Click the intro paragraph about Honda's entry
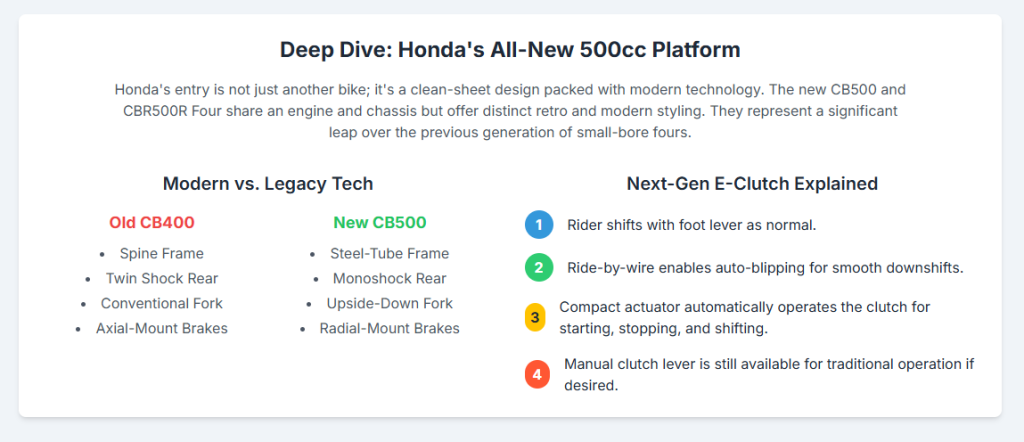 point(509,110)
